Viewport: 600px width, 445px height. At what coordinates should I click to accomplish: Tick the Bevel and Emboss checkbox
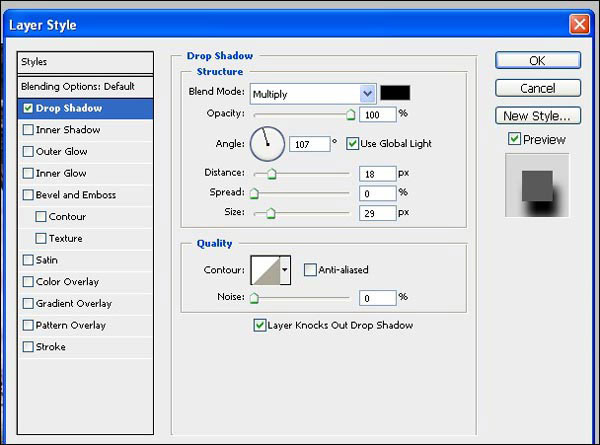point(28,195)
